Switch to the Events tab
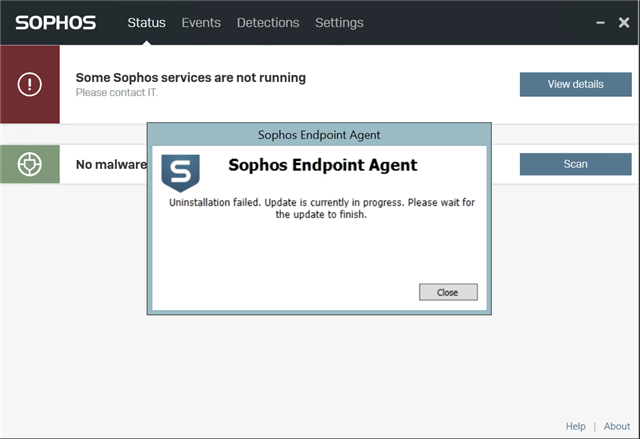The width and height of the screenshot is (640, 439). (201, 22)
